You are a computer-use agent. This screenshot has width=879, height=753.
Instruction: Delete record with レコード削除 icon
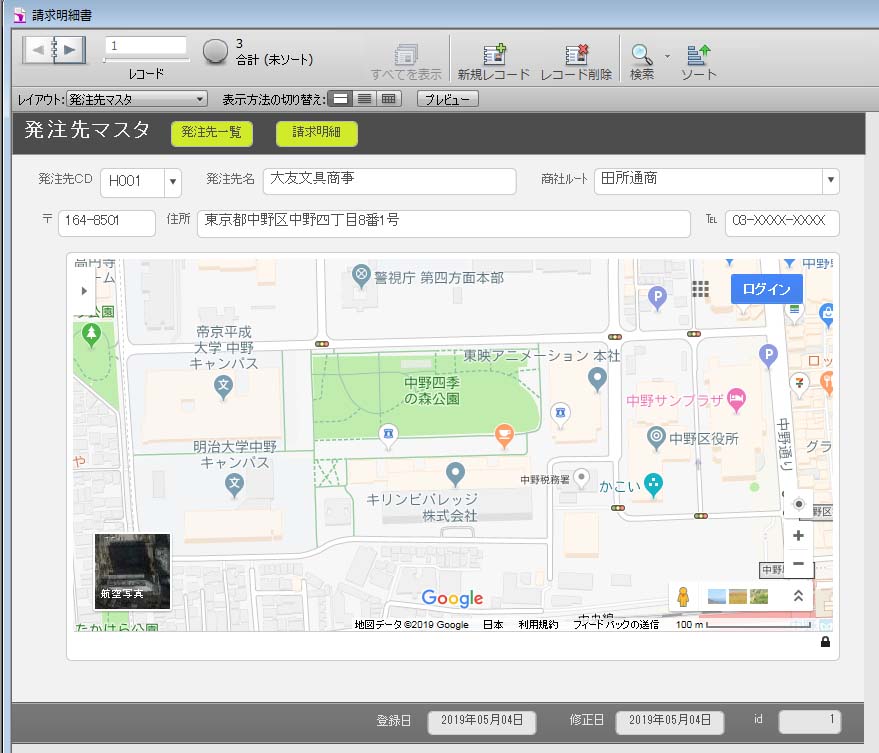pyautogui.click(x=576, y=54)
